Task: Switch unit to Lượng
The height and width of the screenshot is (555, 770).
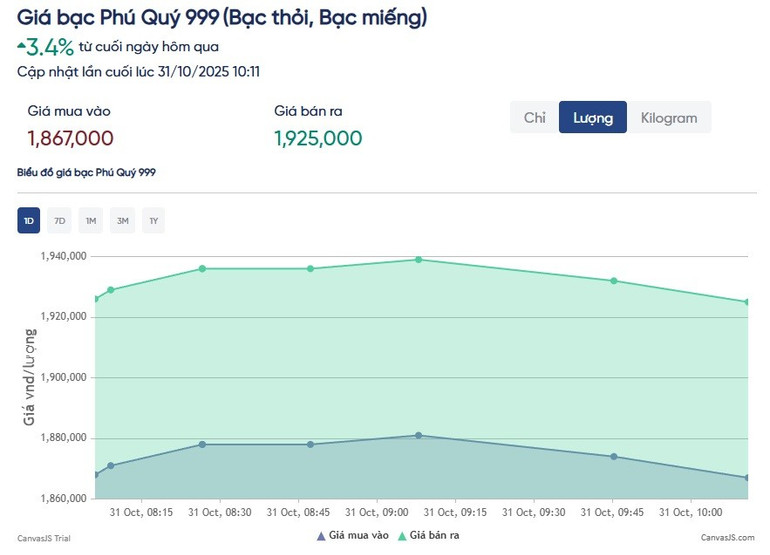Action: click(593, 118)
